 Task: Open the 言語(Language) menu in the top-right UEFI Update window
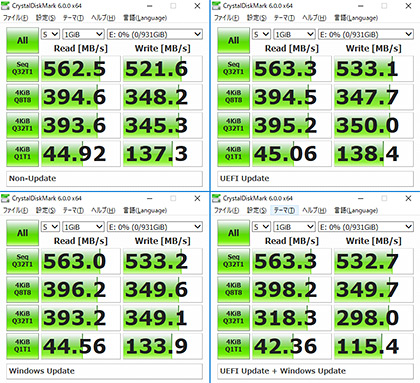pyautogui.click(x=356, y=18)
